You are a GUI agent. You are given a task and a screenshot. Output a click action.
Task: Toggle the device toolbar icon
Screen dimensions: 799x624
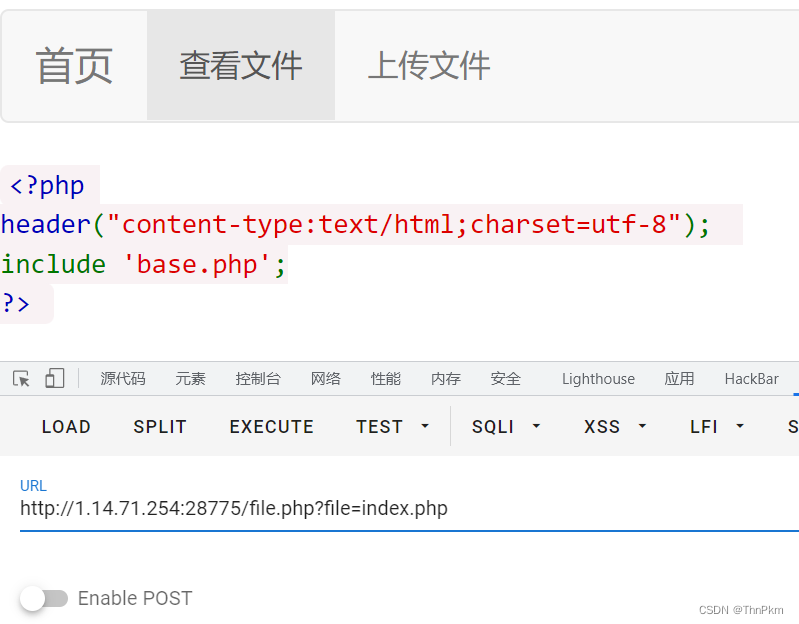(x=54, y=378)
